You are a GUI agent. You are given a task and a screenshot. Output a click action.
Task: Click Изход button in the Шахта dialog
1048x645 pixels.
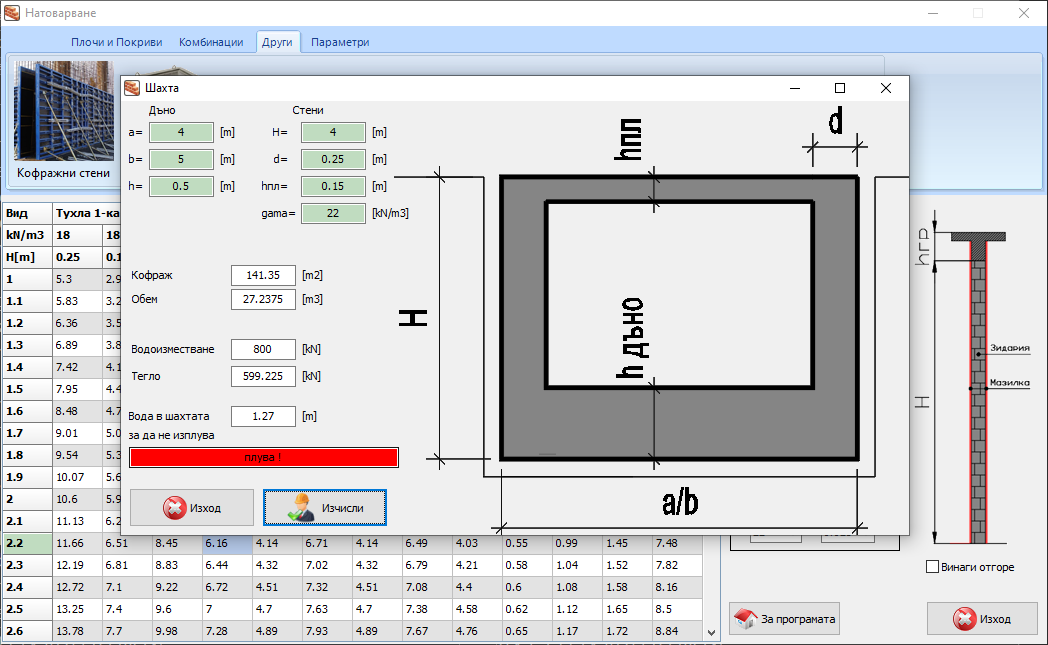pyautogui.click(x=193, y=508)
